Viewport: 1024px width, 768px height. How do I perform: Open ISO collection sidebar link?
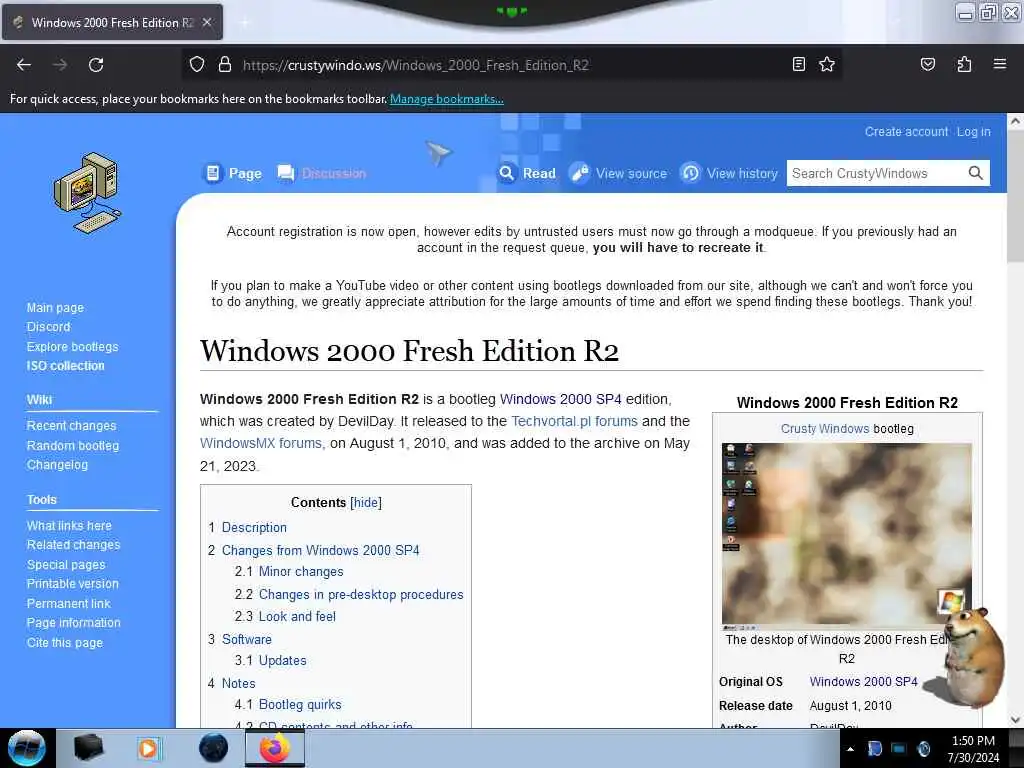[x=65, y=366]
